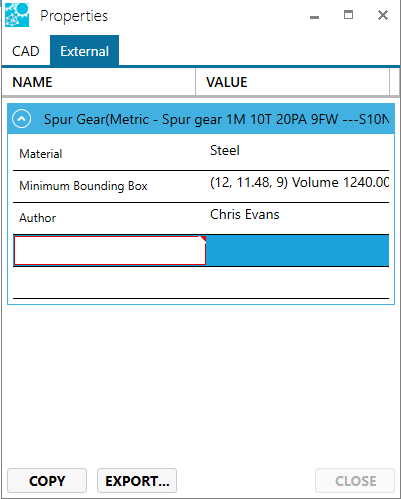Screen dimensions: 401x499
Task: Click the empty red-bordered name field
Action: coord(110,250)
